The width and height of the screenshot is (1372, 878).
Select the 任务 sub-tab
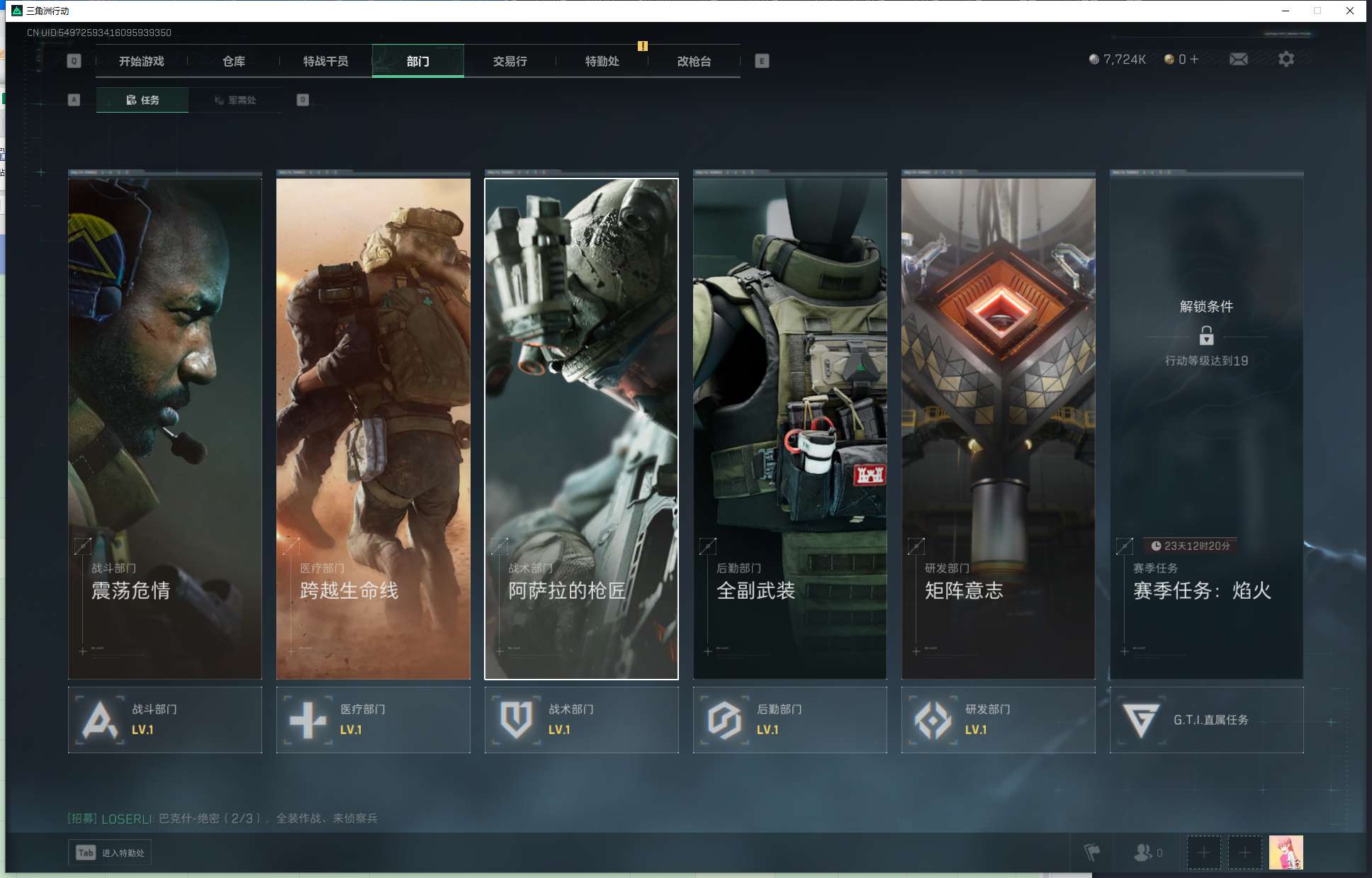pyautogui.click(x=142, y=100)
